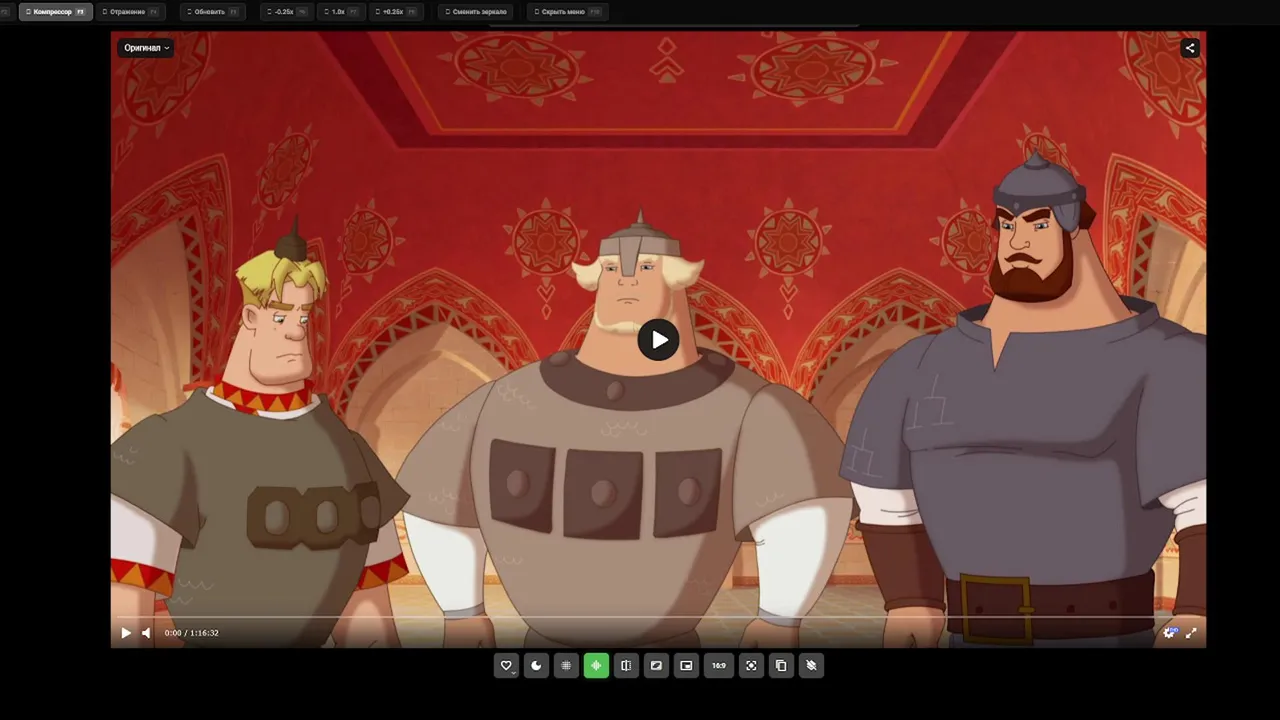
Task: Click the Обновить button
Action: point(212,12)
